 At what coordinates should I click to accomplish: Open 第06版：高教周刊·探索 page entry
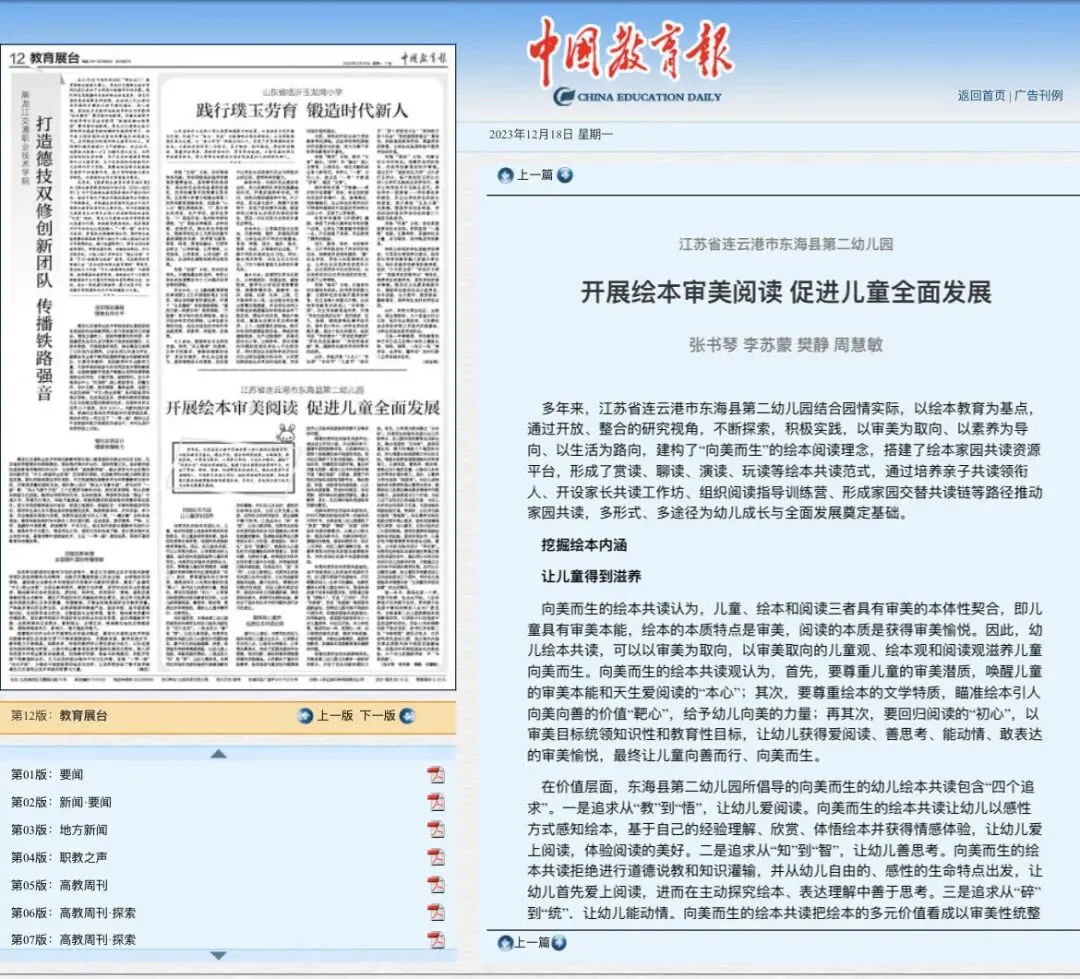74,913
